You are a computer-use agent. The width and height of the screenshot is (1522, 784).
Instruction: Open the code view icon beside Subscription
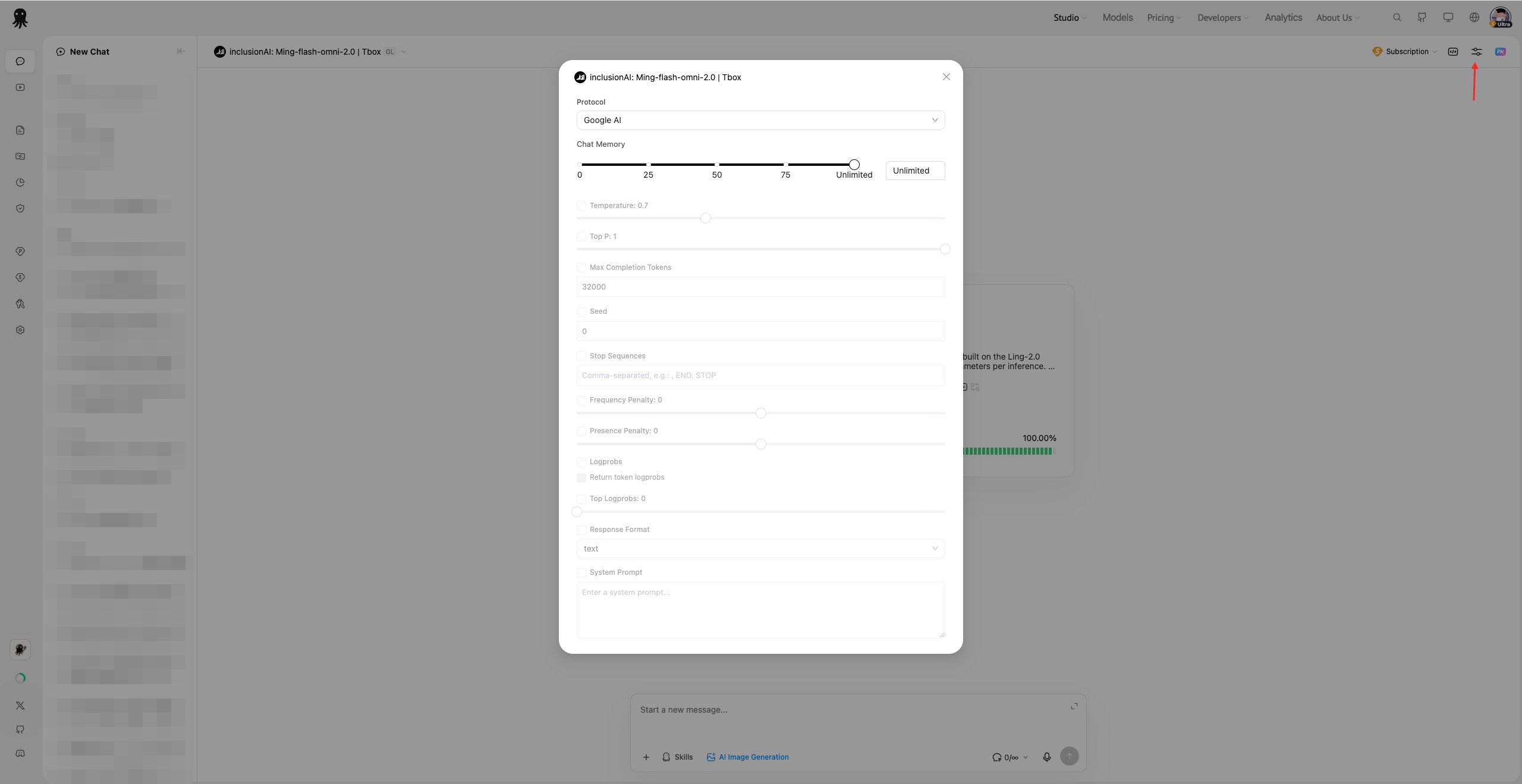pyautogui.click(x=1453, y=52)
